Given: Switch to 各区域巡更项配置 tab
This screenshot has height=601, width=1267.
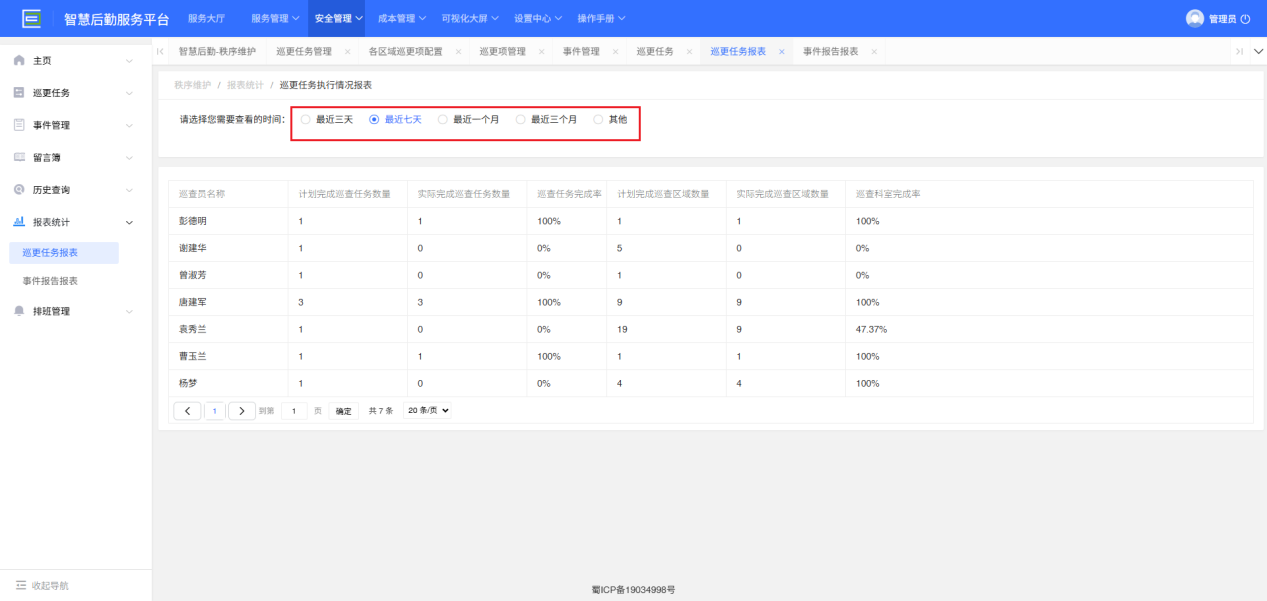Looking at the screenshot, I should click(x=405, y=51).
